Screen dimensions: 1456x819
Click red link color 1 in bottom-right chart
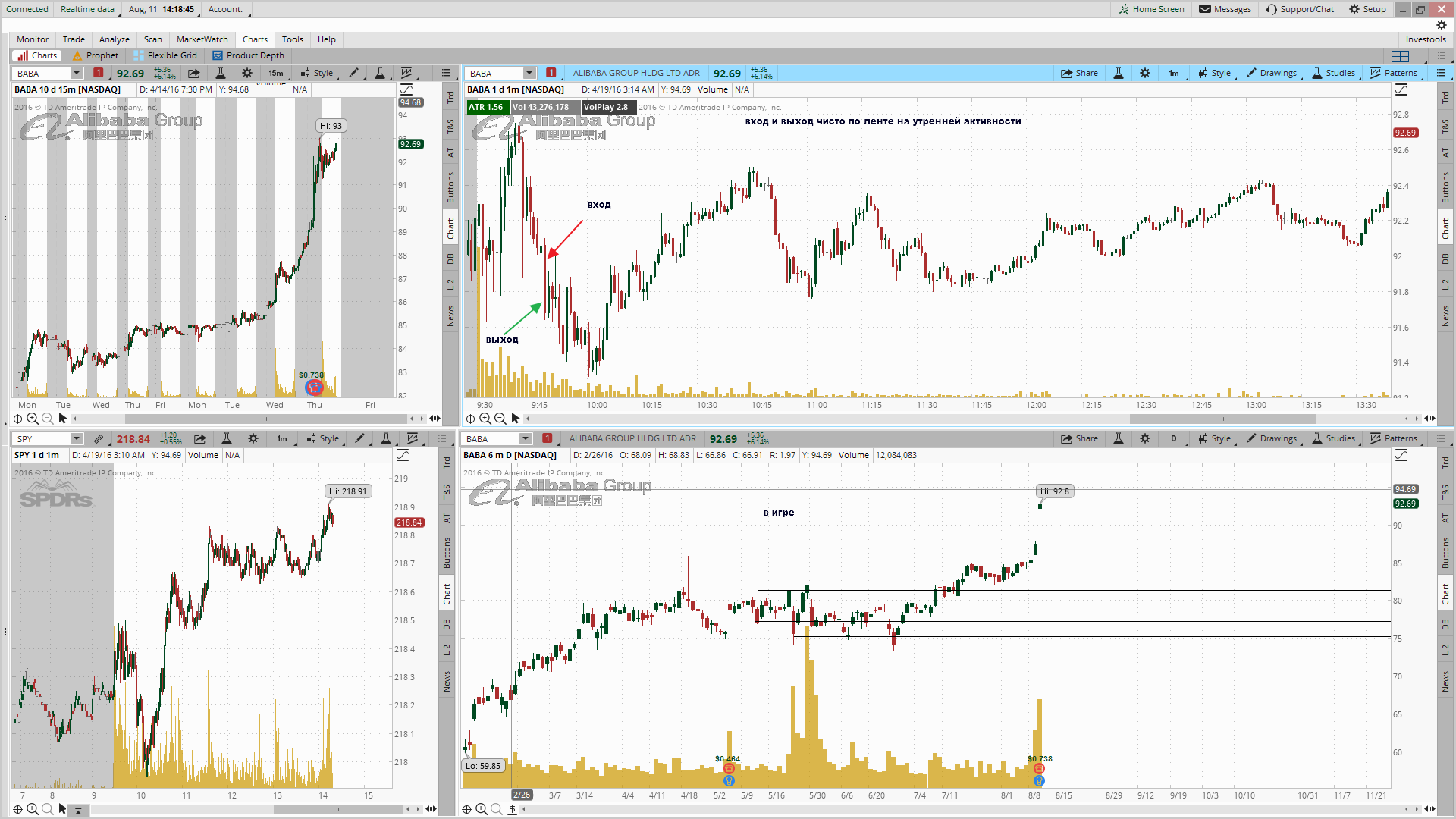pyautogui.click(x=548, y=438)
